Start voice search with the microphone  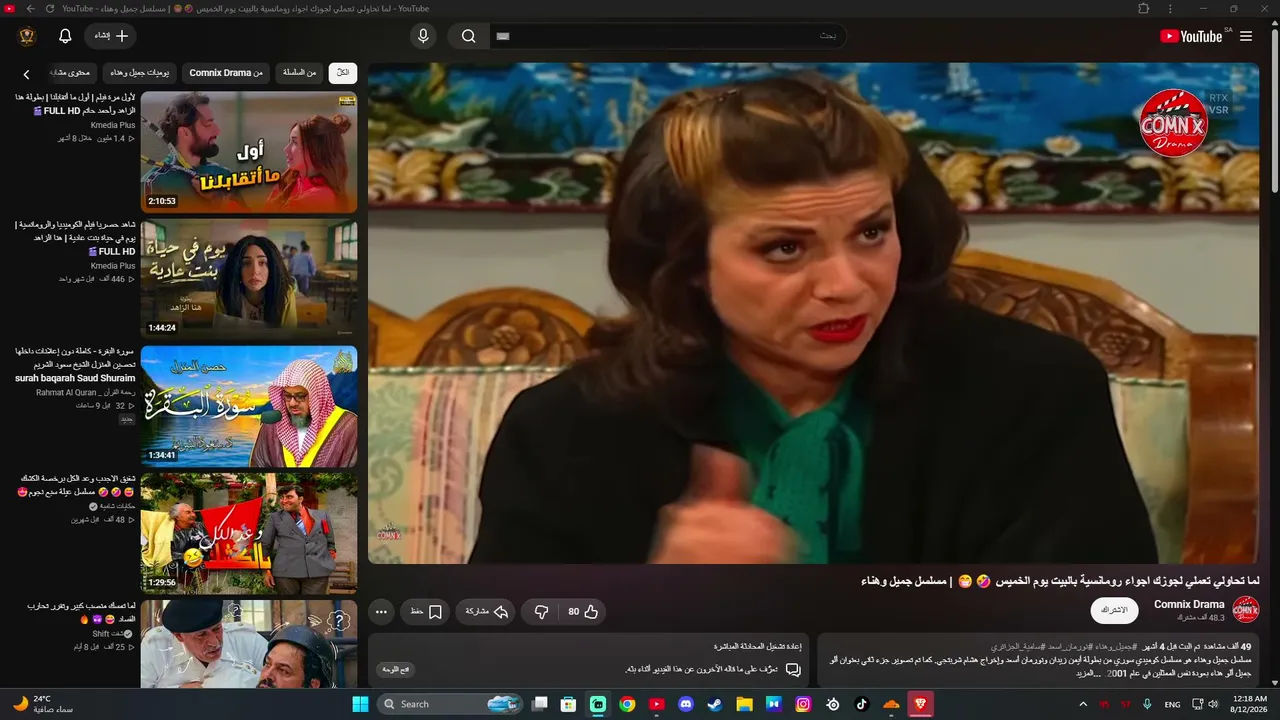(x=423, y=36)
